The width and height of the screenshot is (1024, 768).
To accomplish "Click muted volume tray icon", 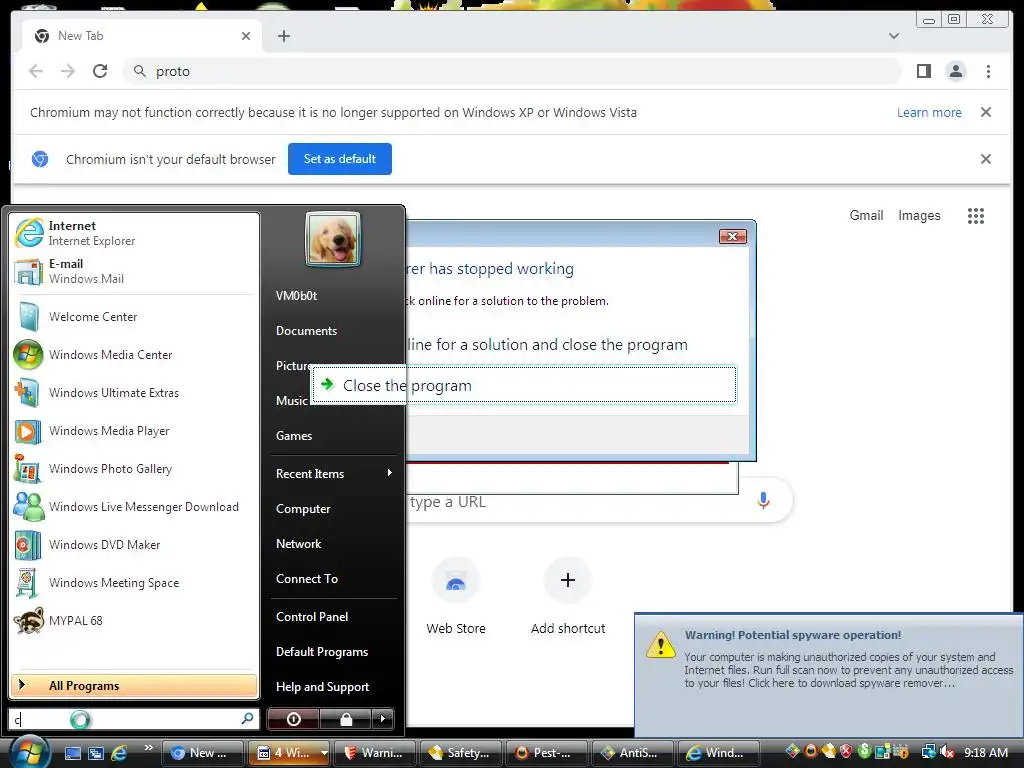I will pyautogui.click(x=947, y=752).
